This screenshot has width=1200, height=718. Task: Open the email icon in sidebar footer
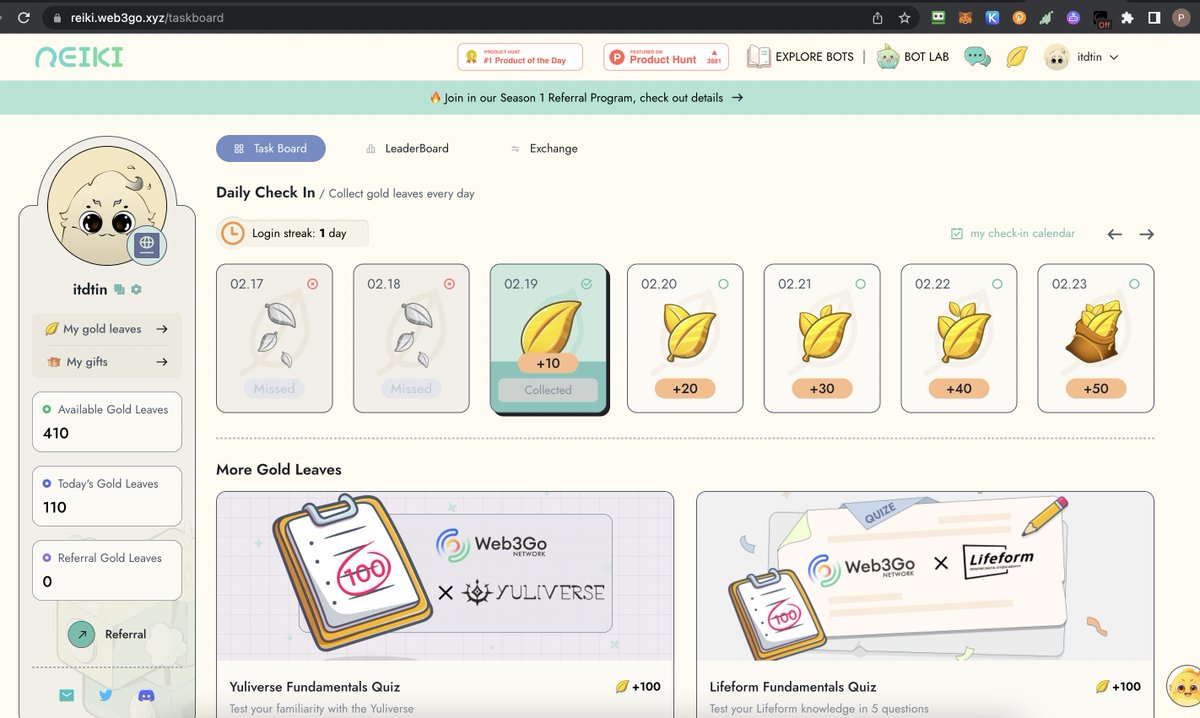pos(66,695)
